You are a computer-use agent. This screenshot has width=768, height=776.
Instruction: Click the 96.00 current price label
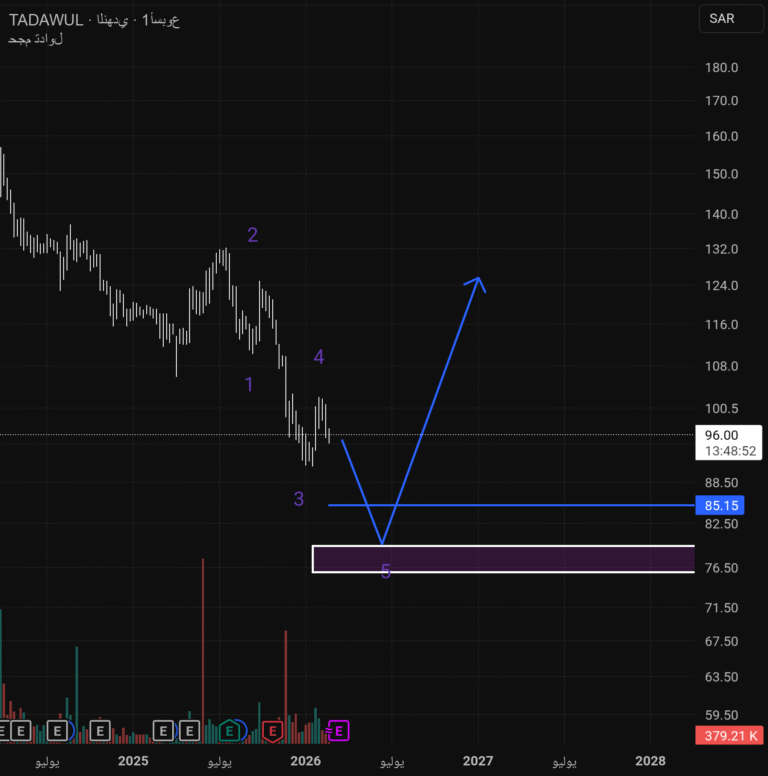point(721,435)
